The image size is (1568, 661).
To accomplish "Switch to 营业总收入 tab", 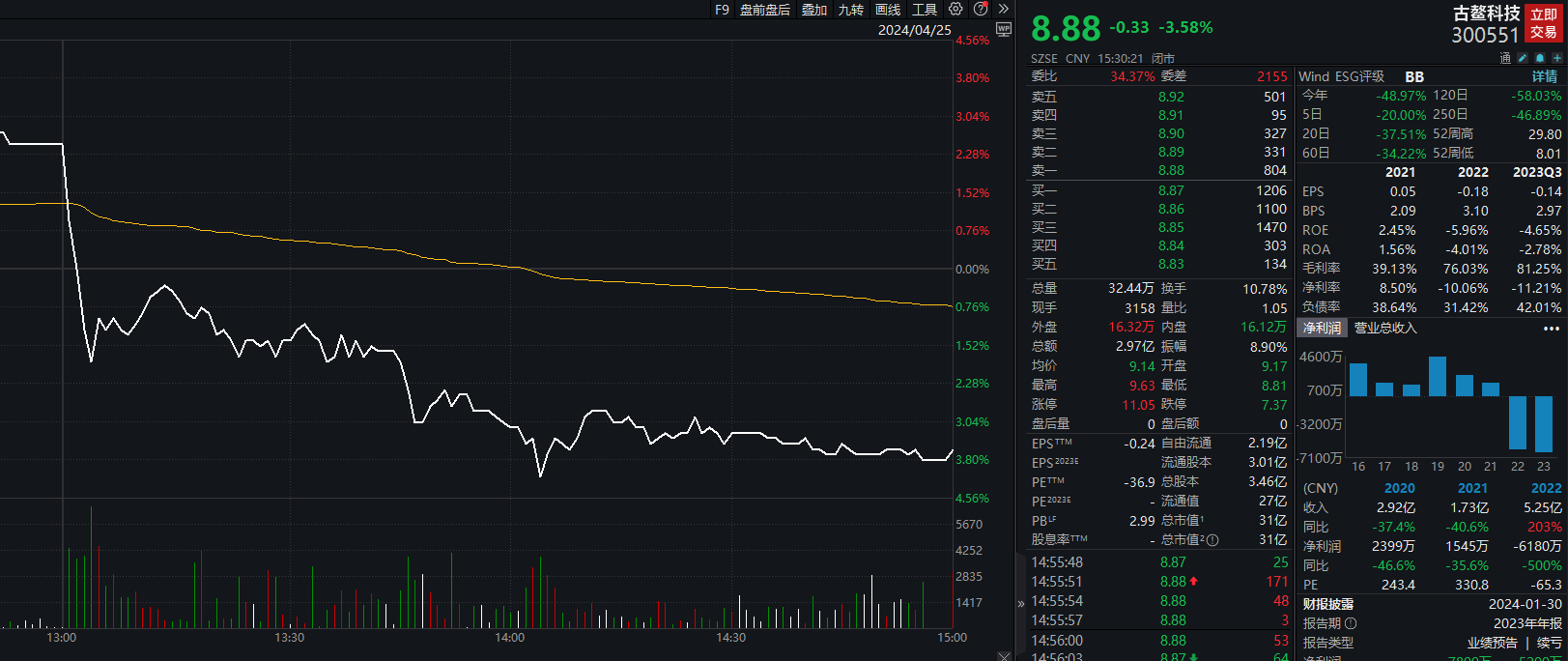I will [1384, 329].
